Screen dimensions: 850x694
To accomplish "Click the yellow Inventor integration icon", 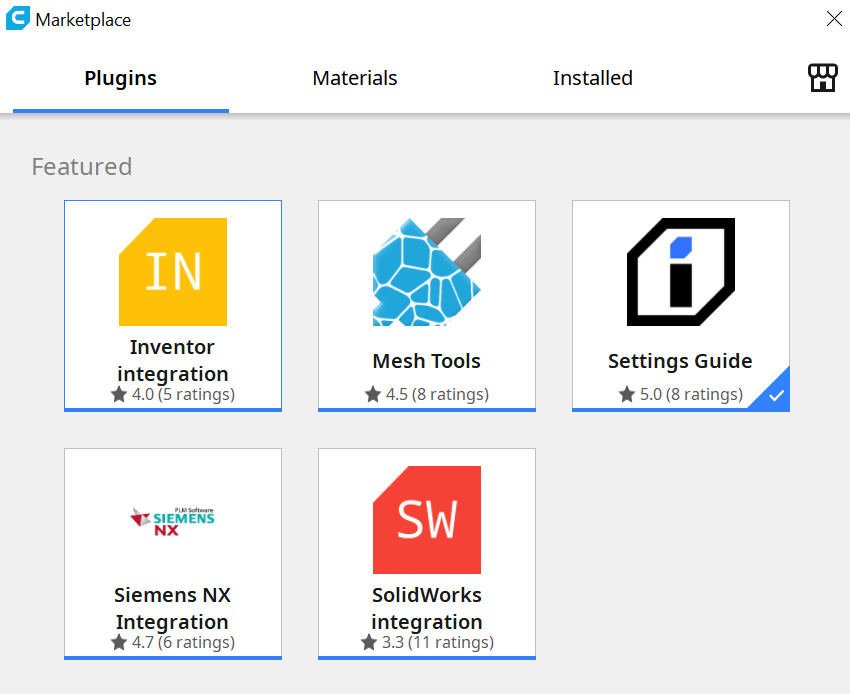I will 173,272.
